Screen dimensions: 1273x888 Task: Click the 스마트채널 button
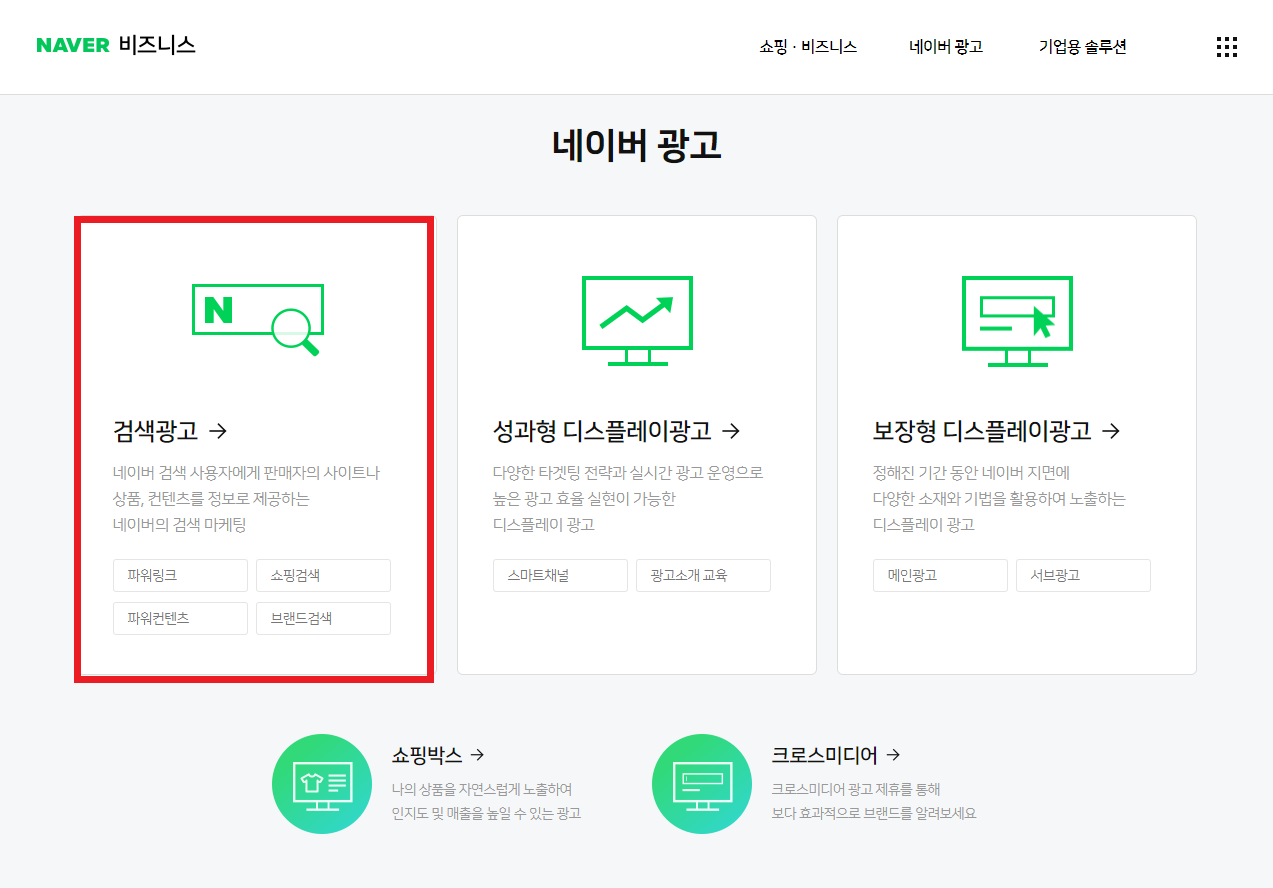pos(560,575)
